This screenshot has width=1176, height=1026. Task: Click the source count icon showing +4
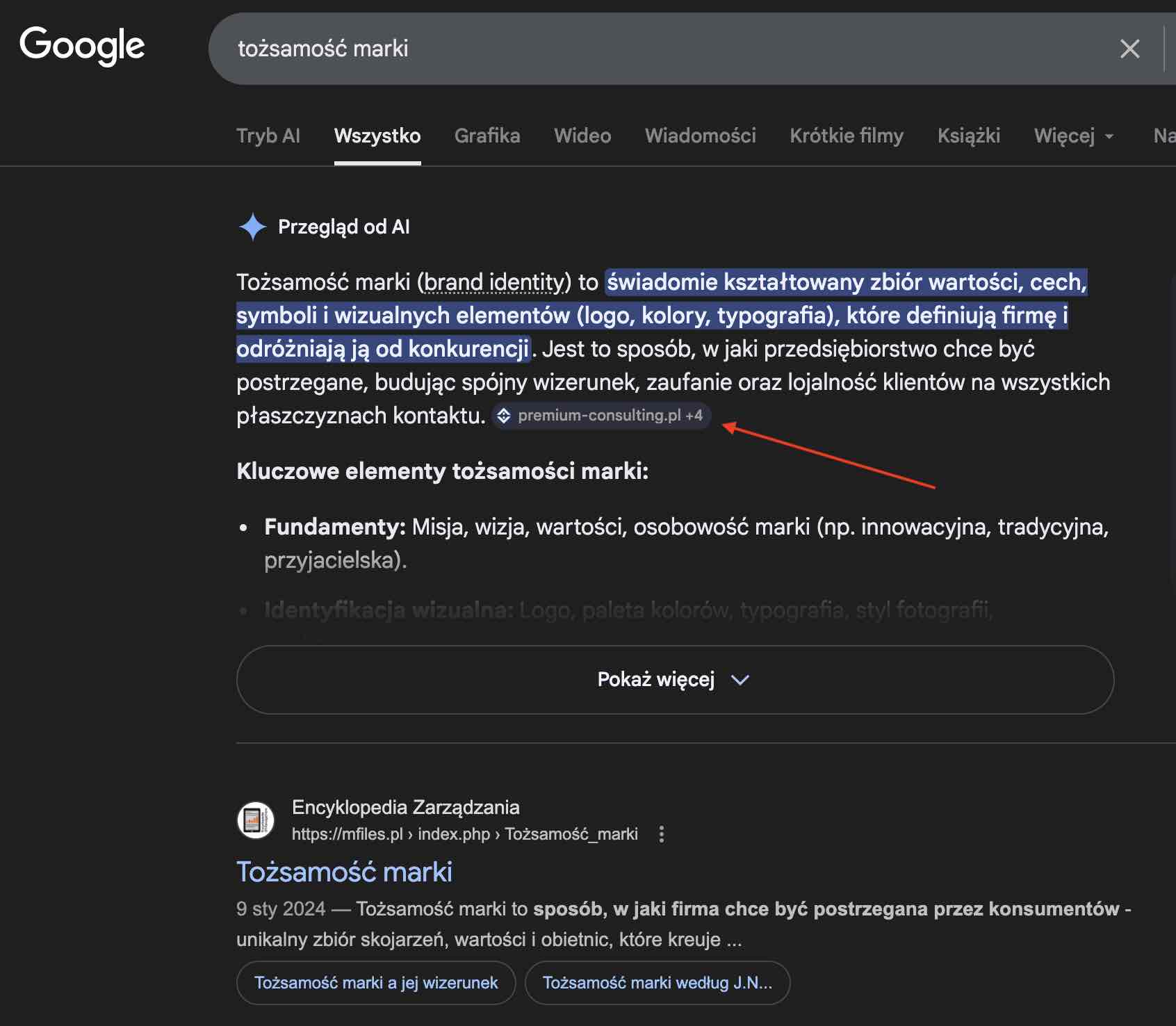694,416
